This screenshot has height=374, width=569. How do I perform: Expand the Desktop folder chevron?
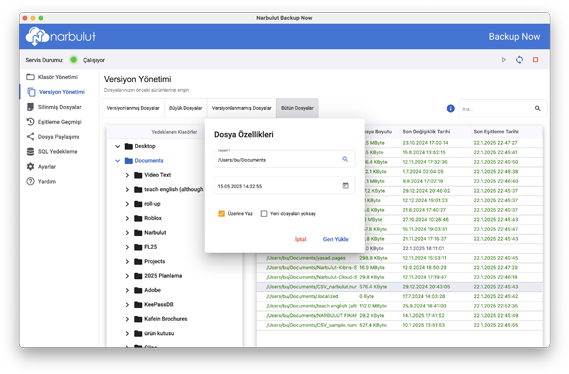tap(118, 146)
